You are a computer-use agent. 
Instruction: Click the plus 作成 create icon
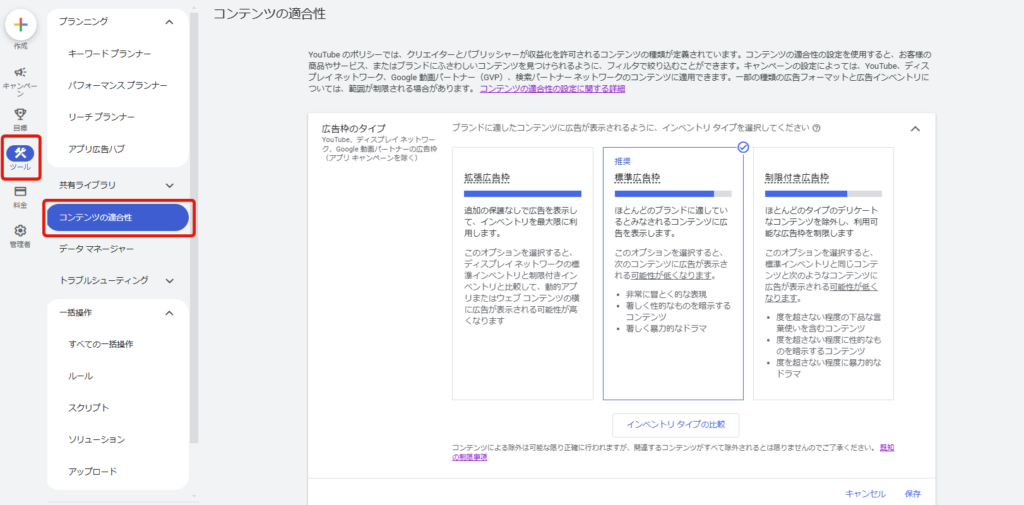pyautogui.click(x=21, y=25)
